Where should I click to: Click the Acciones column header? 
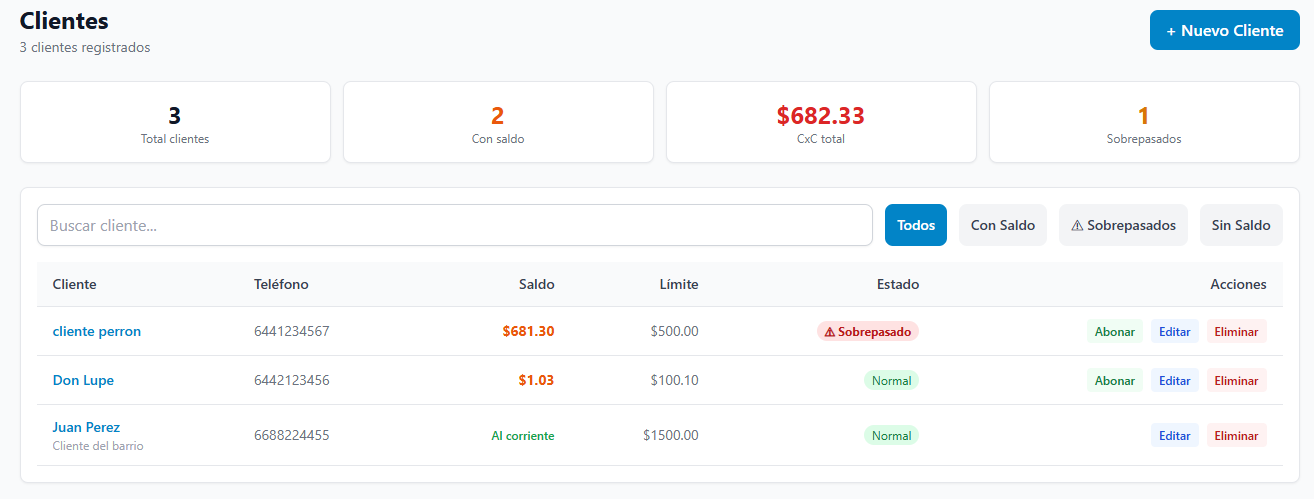point(1238,284)
